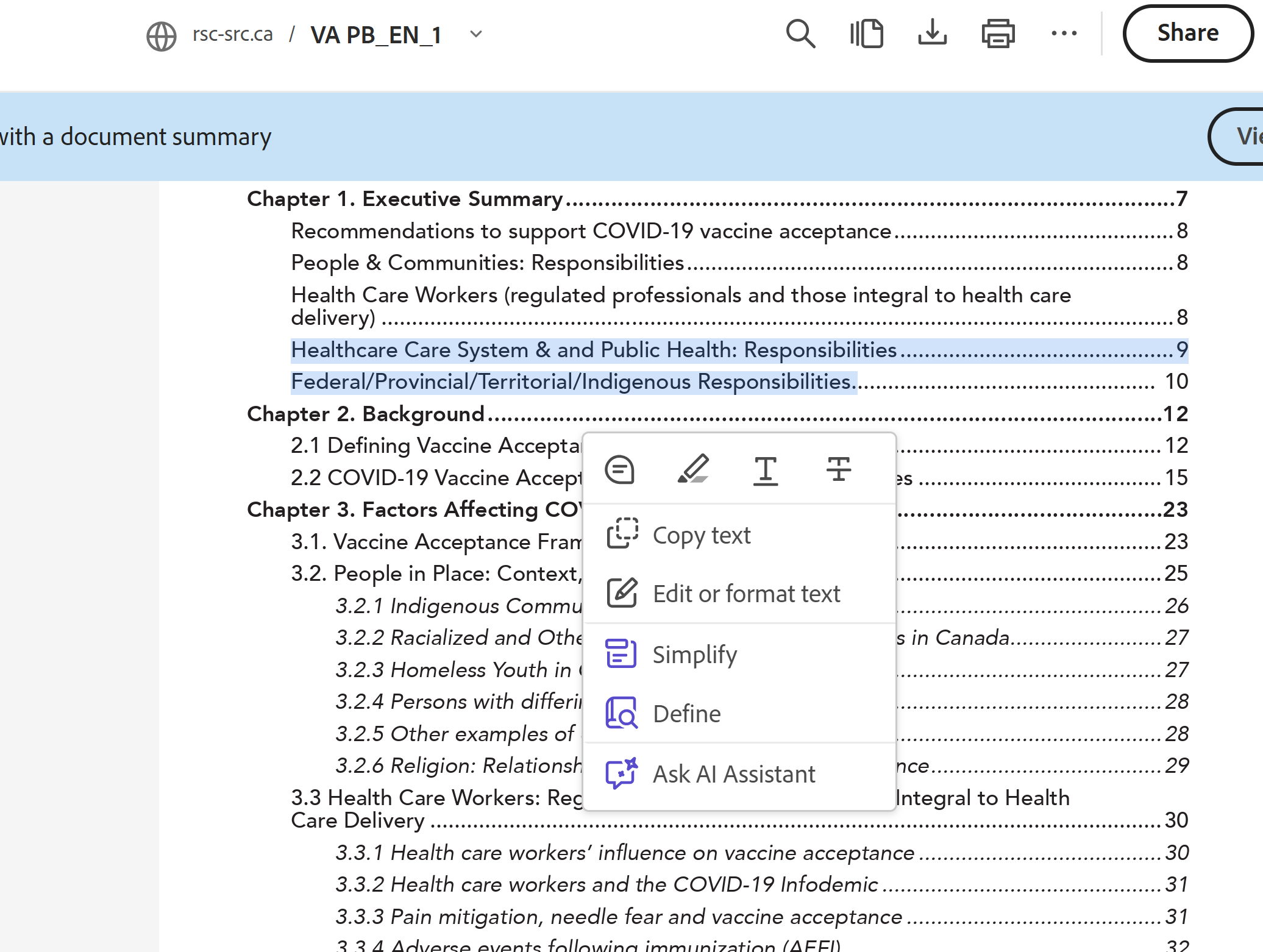Click the Ask AI Assistant sparkle icon
The height and width of the screenshot is (952, 1263).
point(622,773)
